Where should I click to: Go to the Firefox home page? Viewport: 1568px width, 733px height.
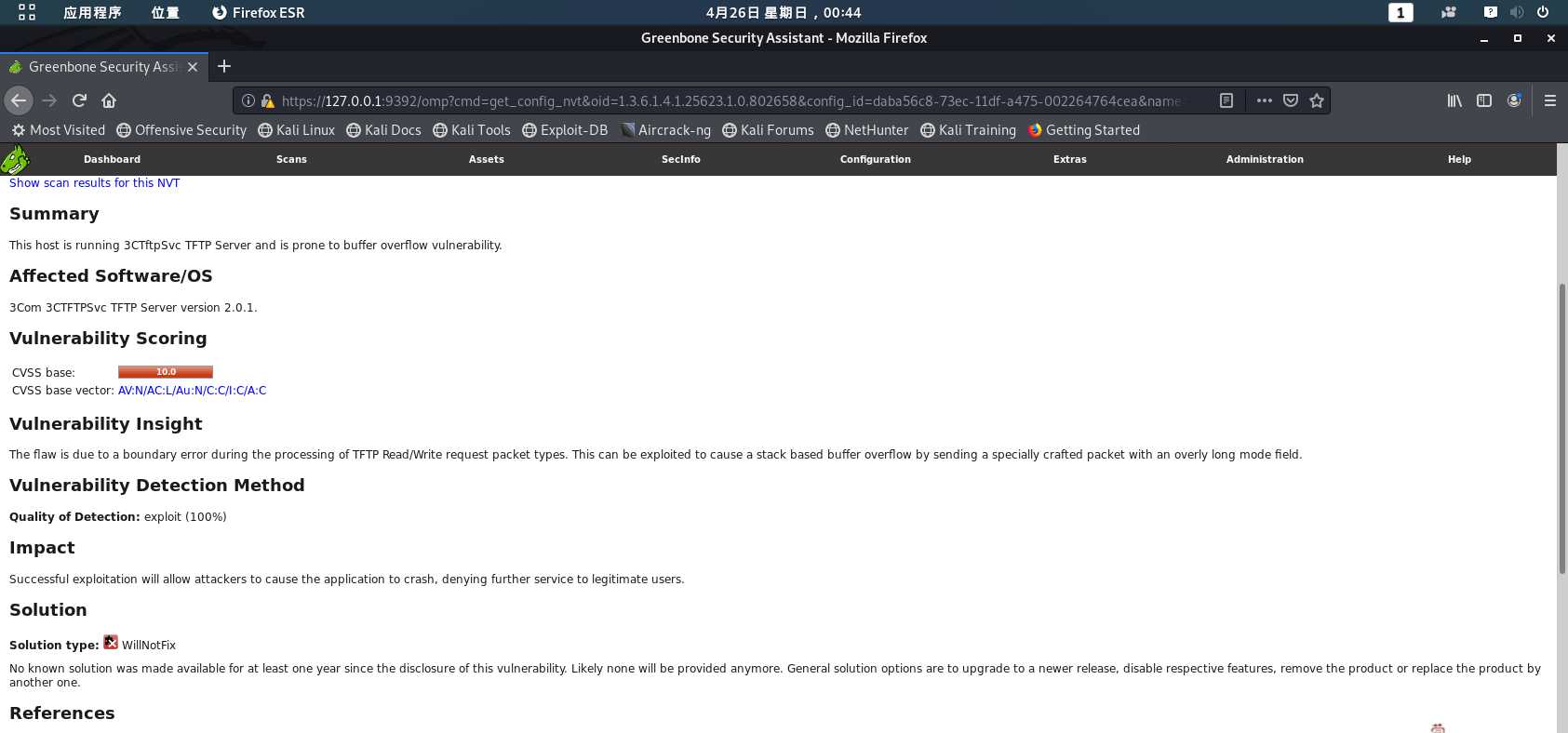(x=109, y=100)
